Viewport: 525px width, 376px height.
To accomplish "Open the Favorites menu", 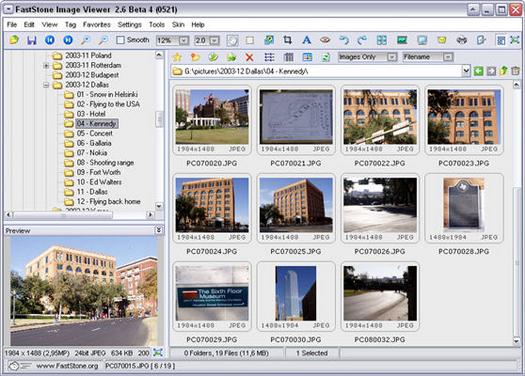I will pyautogui.click(x=97, y=25).
